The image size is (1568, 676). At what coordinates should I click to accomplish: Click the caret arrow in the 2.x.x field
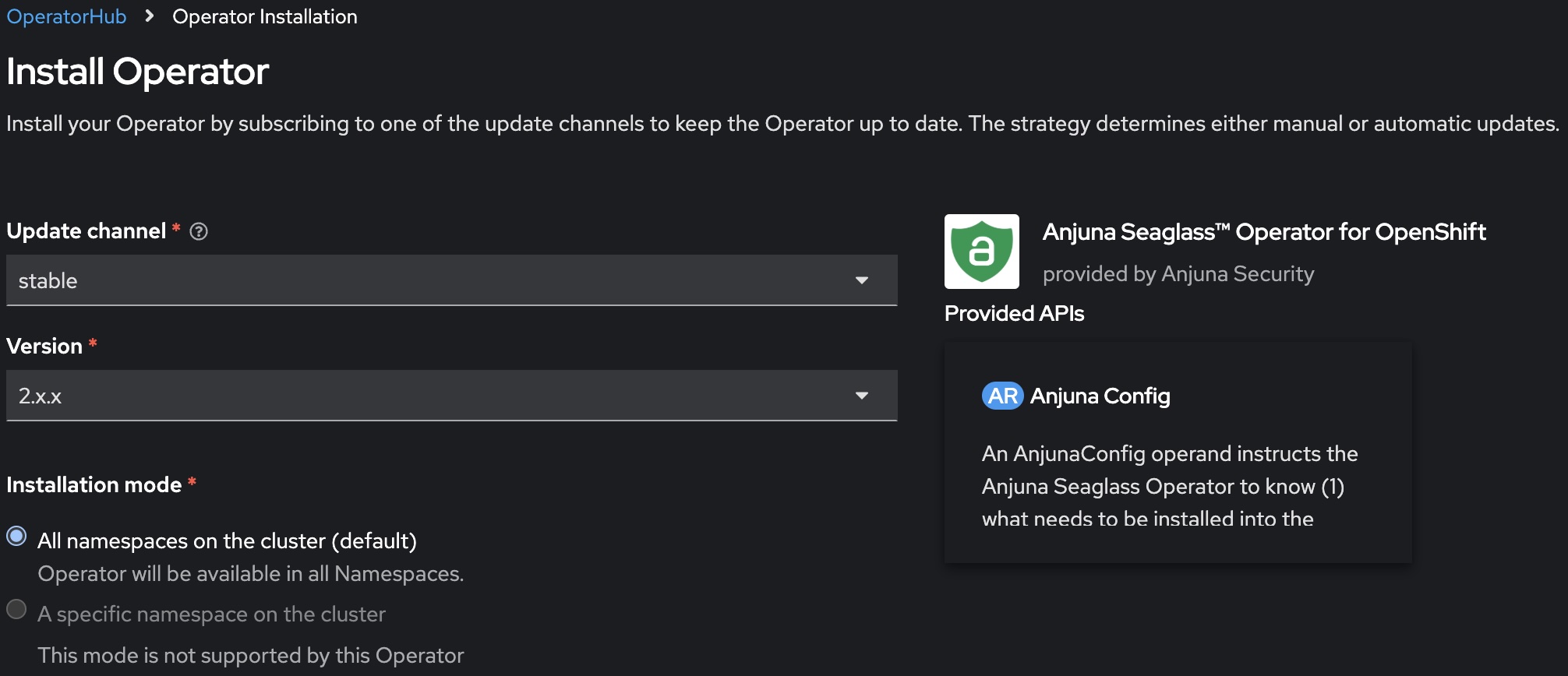pyautogui.click(x=861, y=396)
